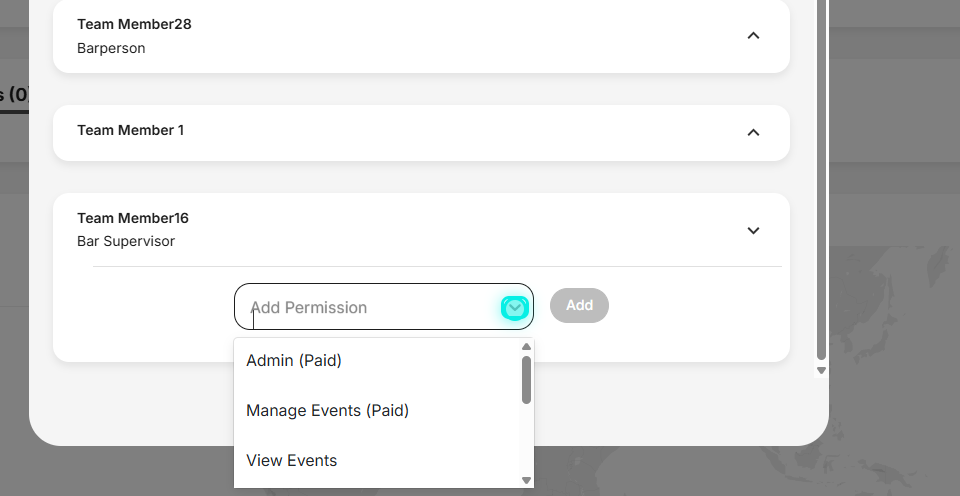
Task: Click inside the Add Permission field
Action: pyautogui.click(x=367, y=307)
